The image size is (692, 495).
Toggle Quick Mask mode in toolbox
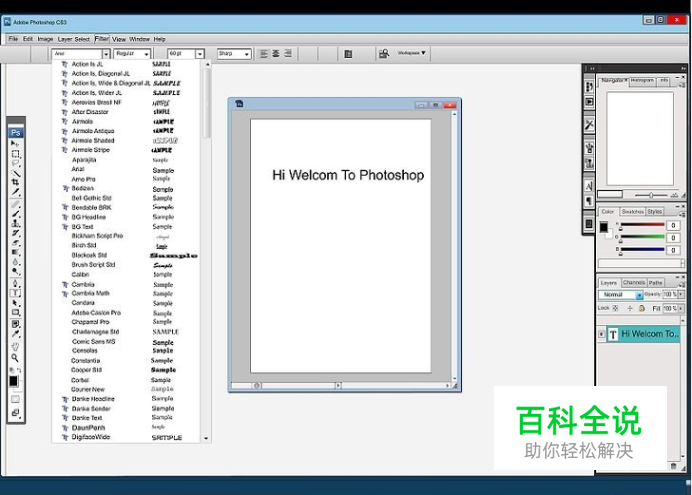point(15,399)
